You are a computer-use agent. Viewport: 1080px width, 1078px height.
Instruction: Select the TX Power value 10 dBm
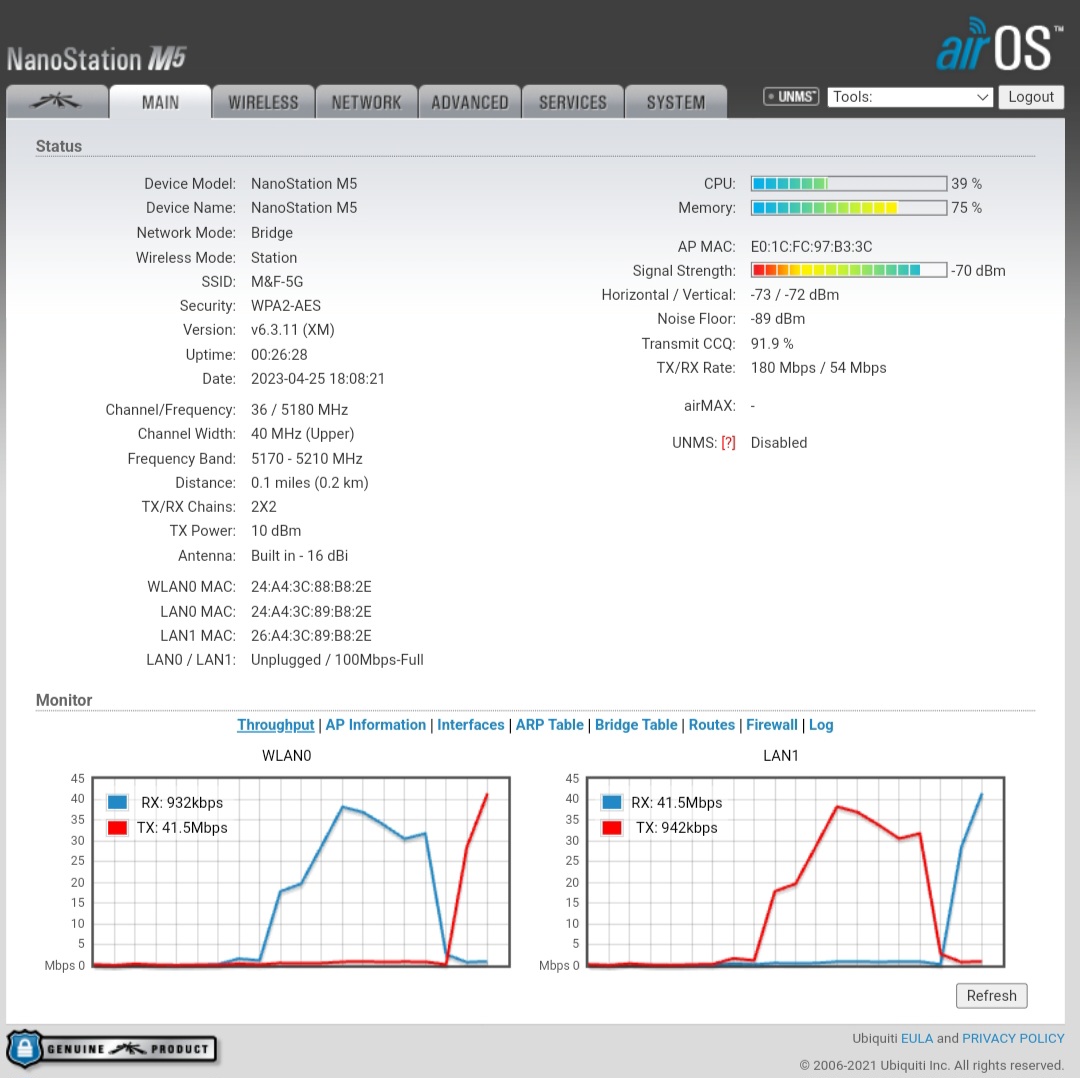pos(276,531)
